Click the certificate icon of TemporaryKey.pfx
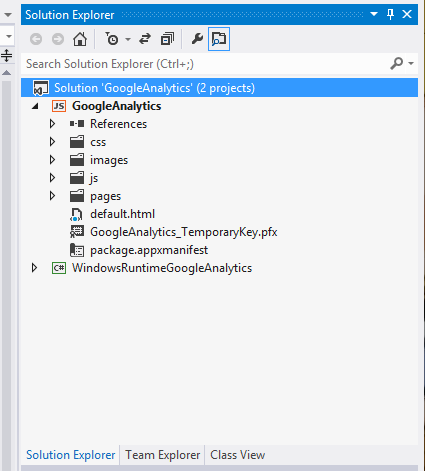Image resolution: width=425 pixels, height=471 pixels. (x=77, y=232)
